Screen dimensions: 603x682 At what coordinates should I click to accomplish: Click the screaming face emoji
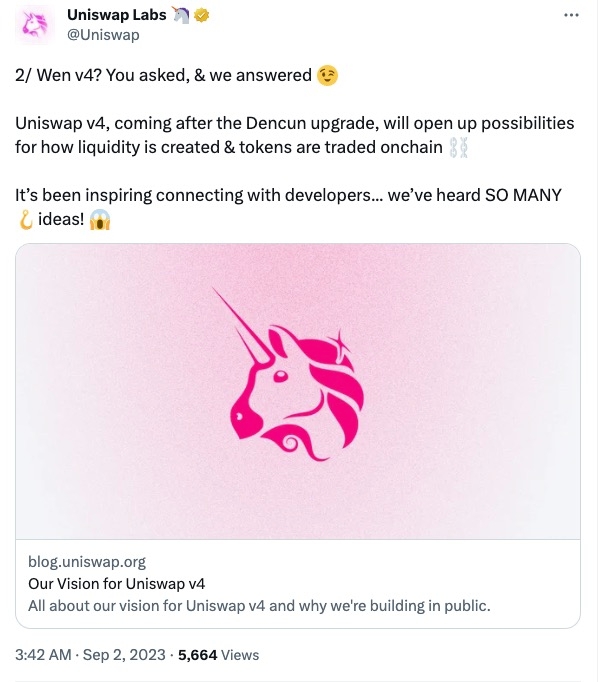tap(100, 221)
